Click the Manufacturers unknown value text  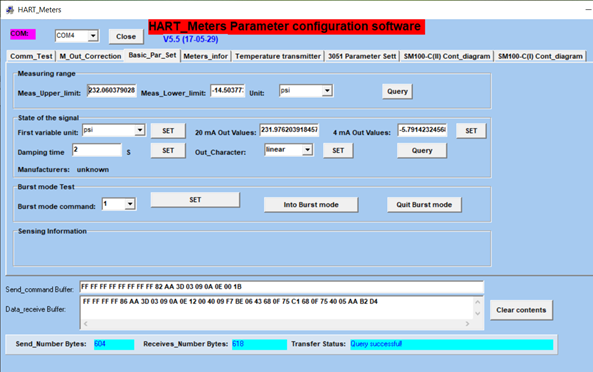pyautogui.click(x=93, y=170)
